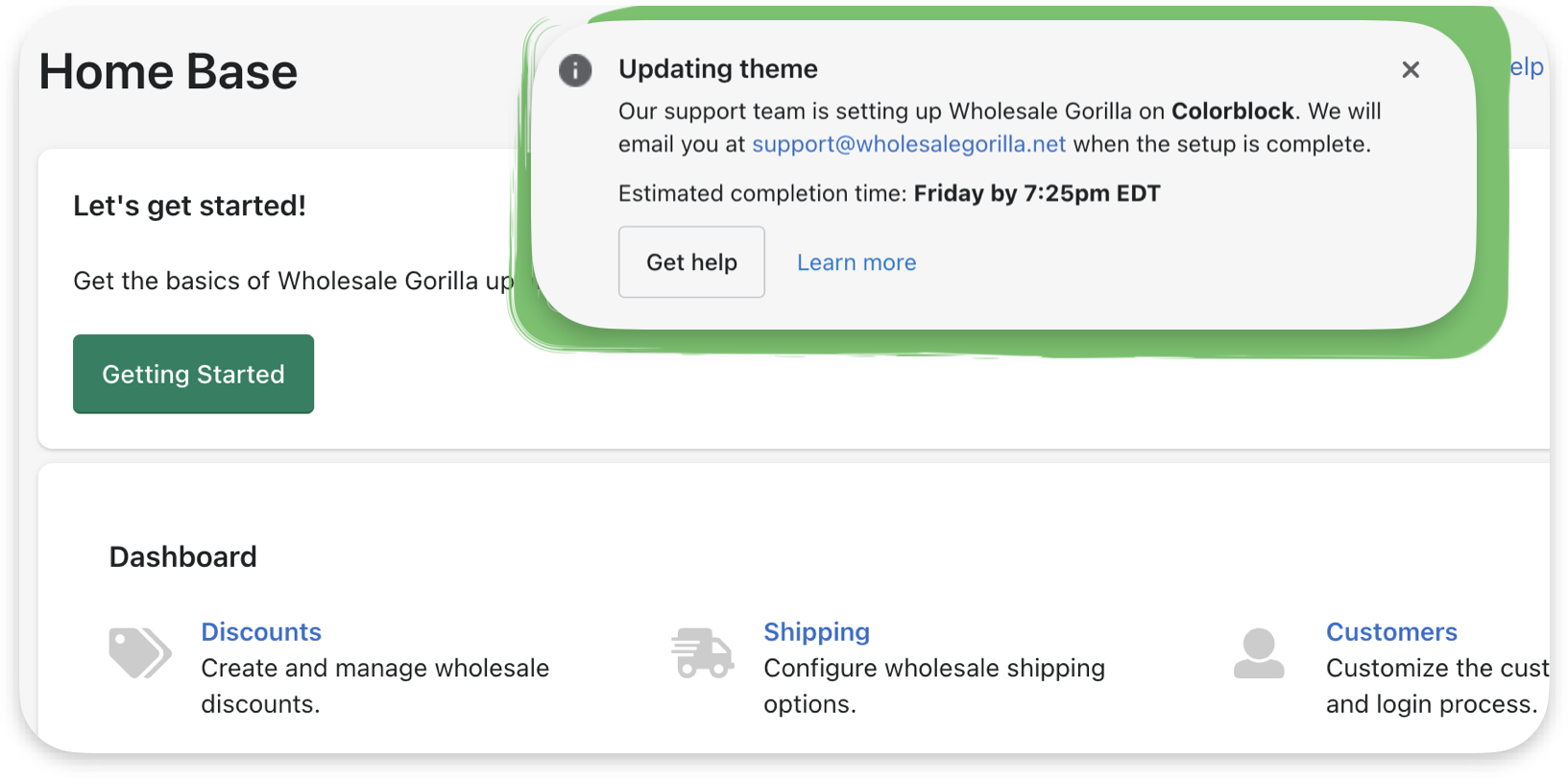This screenshot has width=1568, height=784.
Task: Click the Let's get started! heading
Action: tap(190, 206)
